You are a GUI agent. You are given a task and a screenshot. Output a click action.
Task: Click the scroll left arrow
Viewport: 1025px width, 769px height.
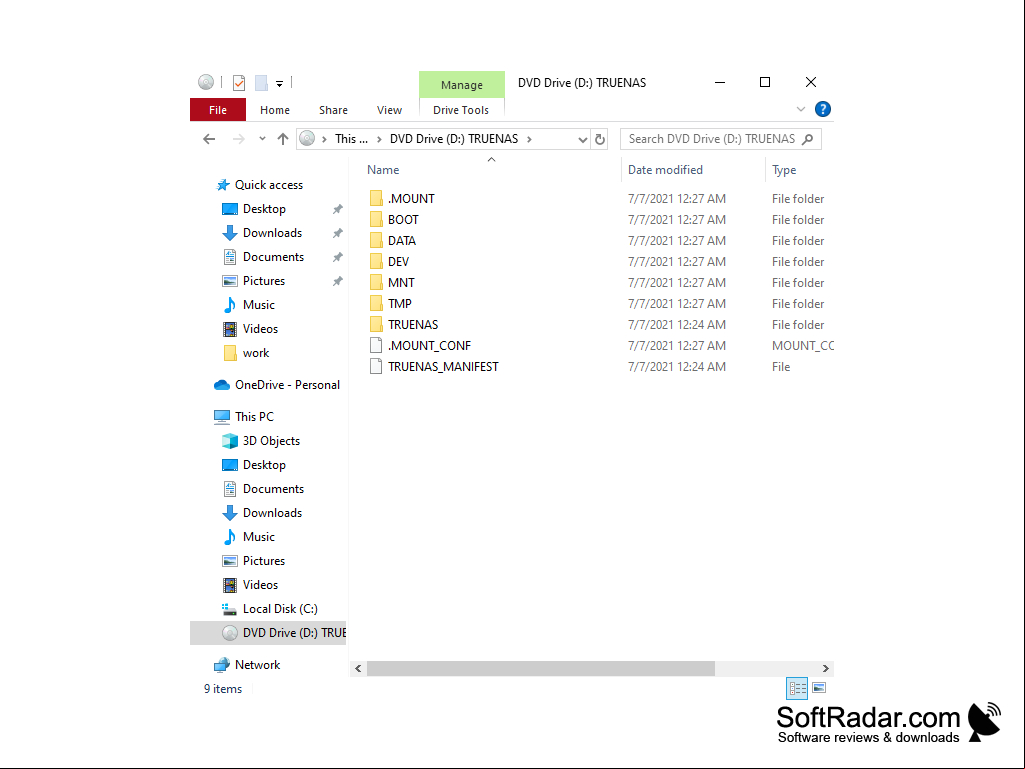[358, 668]
